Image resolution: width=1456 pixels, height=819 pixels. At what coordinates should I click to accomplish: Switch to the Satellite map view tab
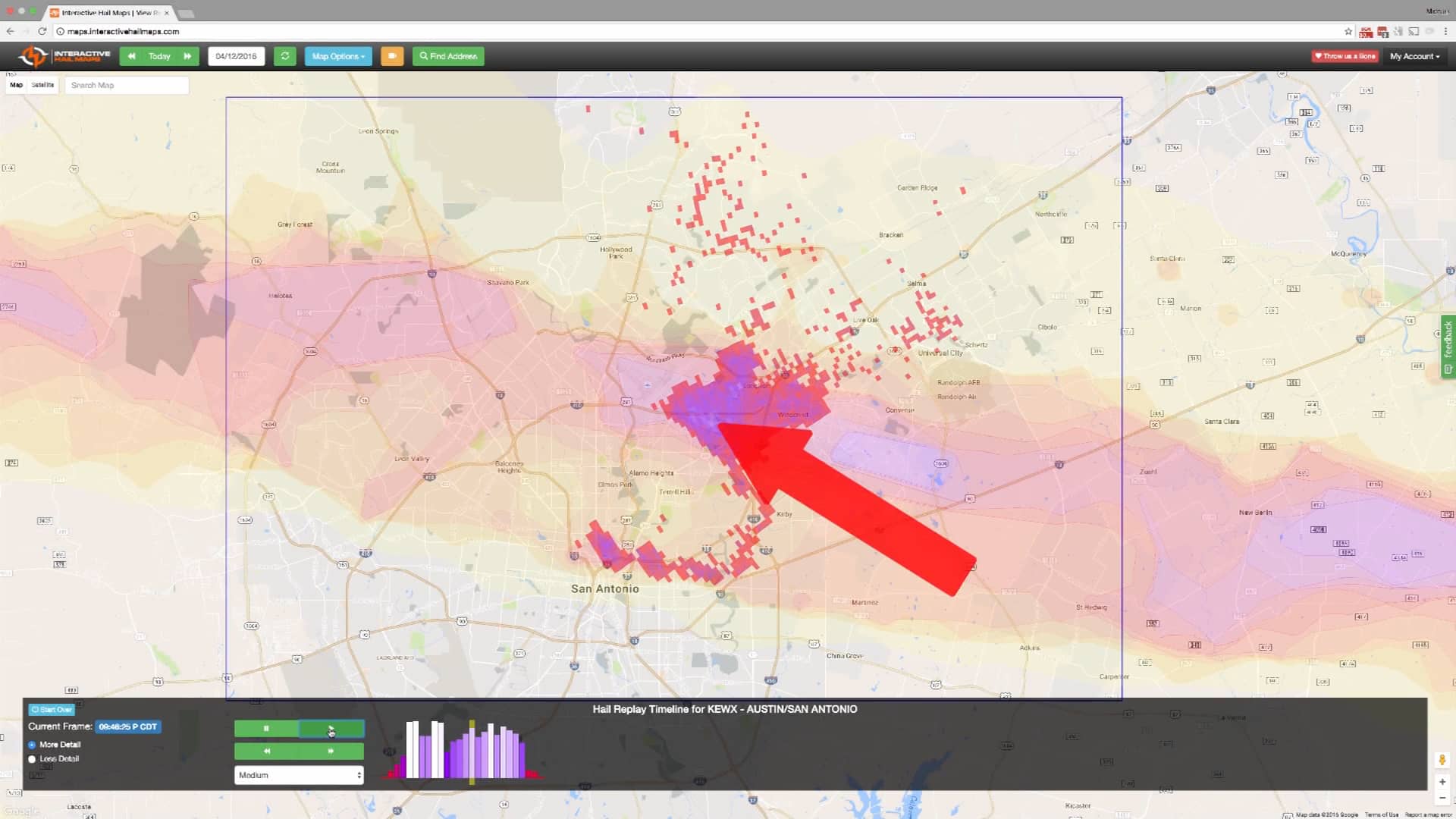42,84
